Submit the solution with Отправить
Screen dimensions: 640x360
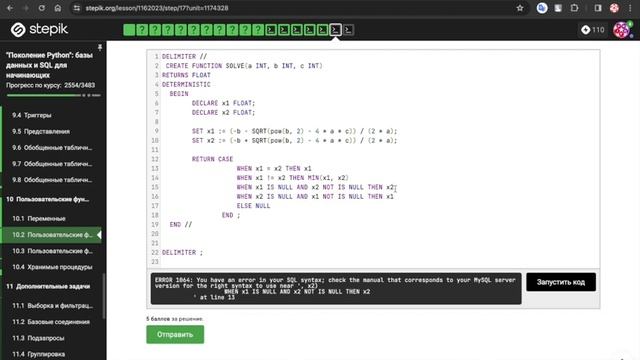point(175,334)
